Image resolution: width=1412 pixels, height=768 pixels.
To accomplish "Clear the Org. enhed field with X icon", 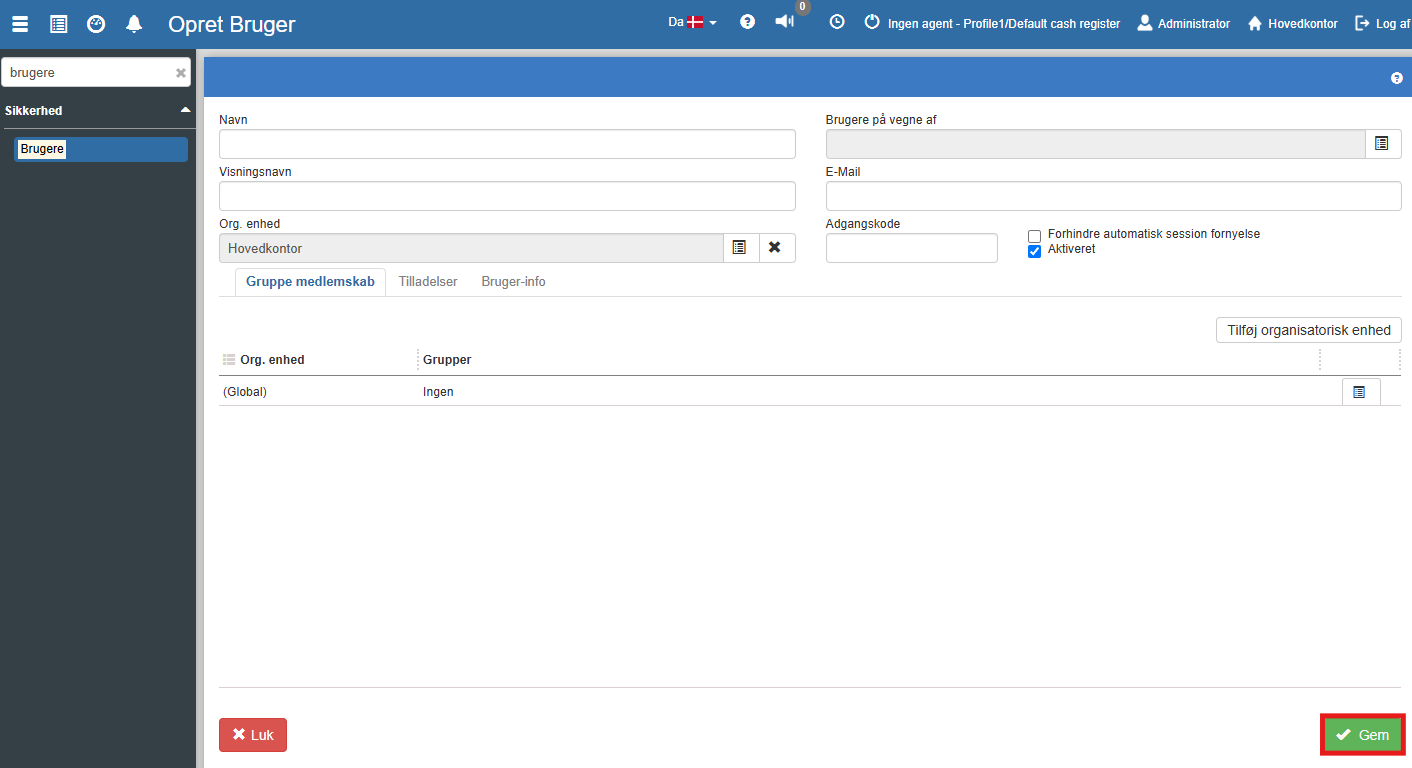I will (775, 247).
